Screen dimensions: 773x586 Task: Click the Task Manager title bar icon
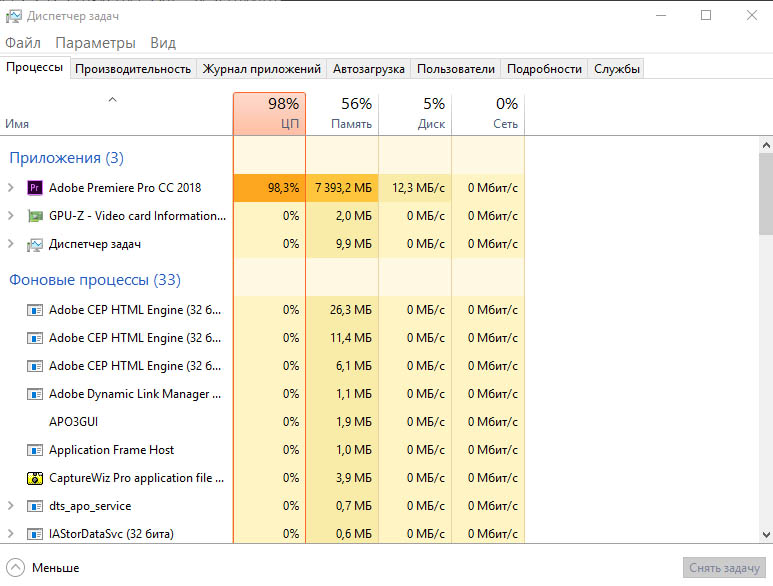point(13,16)
